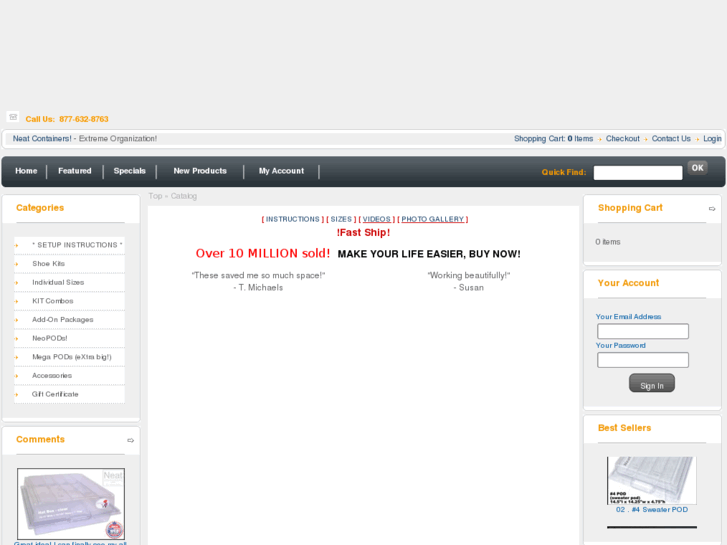Focus the Quick Find search field
The image size is (727, 545).
tap(638, 173)
